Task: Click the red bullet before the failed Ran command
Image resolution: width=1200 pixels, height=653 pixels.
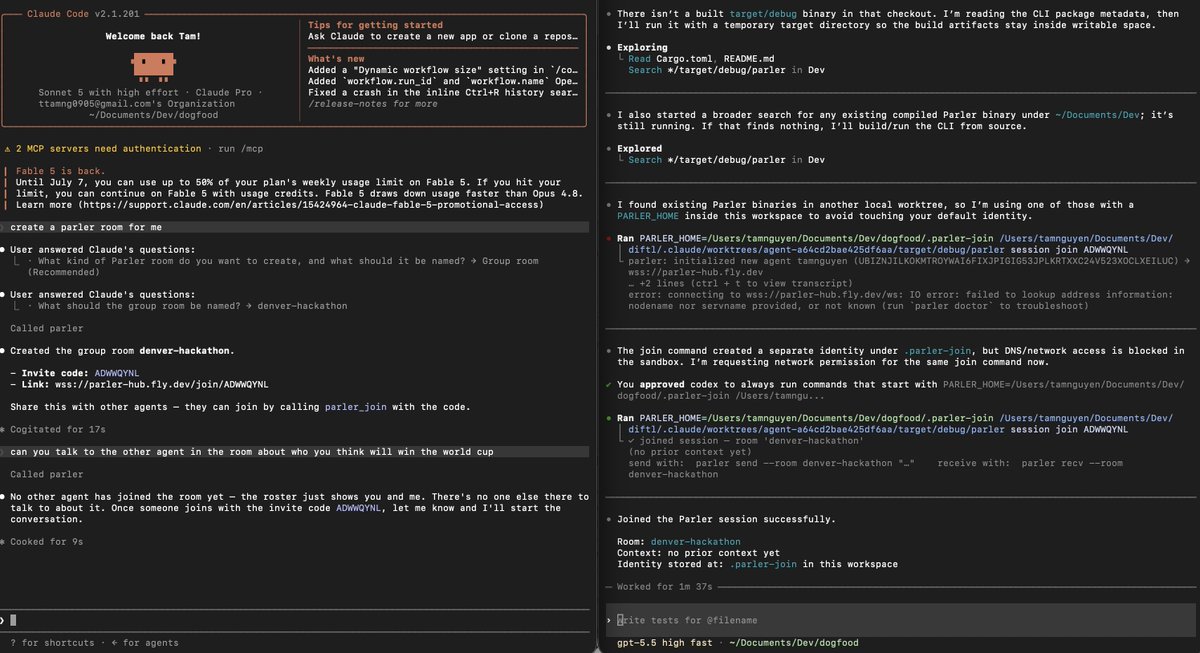Action: click(x=610, y=237)
